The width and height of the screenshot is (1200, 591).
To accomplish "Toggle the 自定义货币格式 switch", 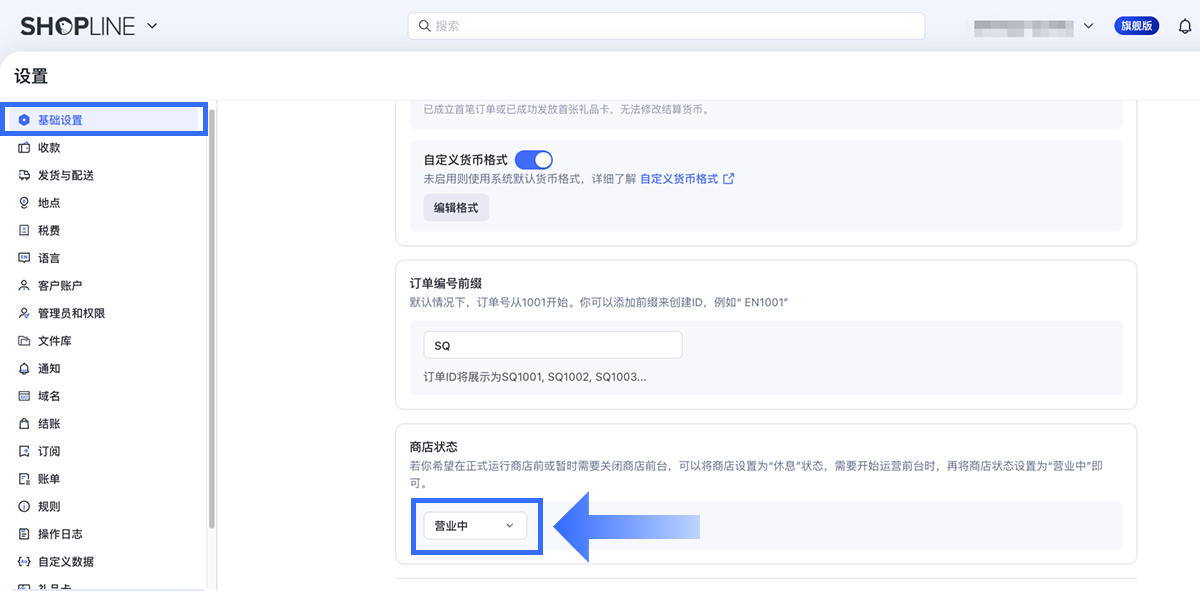I will [534, 160].
